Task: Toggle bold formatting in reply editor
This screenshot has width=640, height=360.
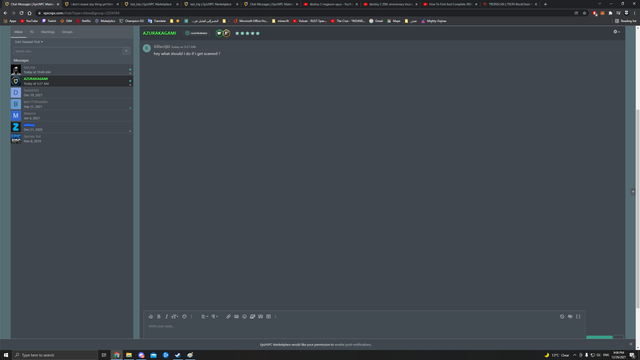Action: pyautogui.click(x=159, y=316)
